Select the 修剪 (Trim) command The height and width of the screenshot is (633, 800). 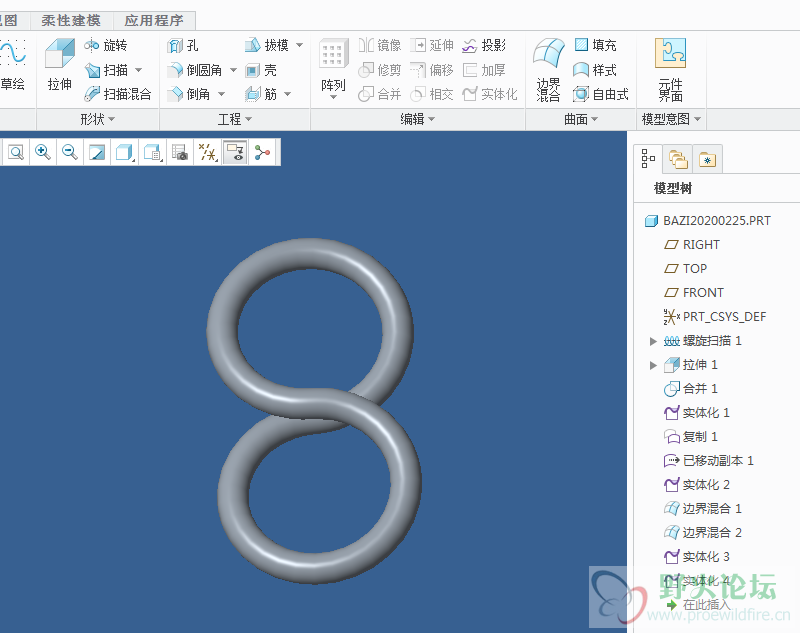380,70
